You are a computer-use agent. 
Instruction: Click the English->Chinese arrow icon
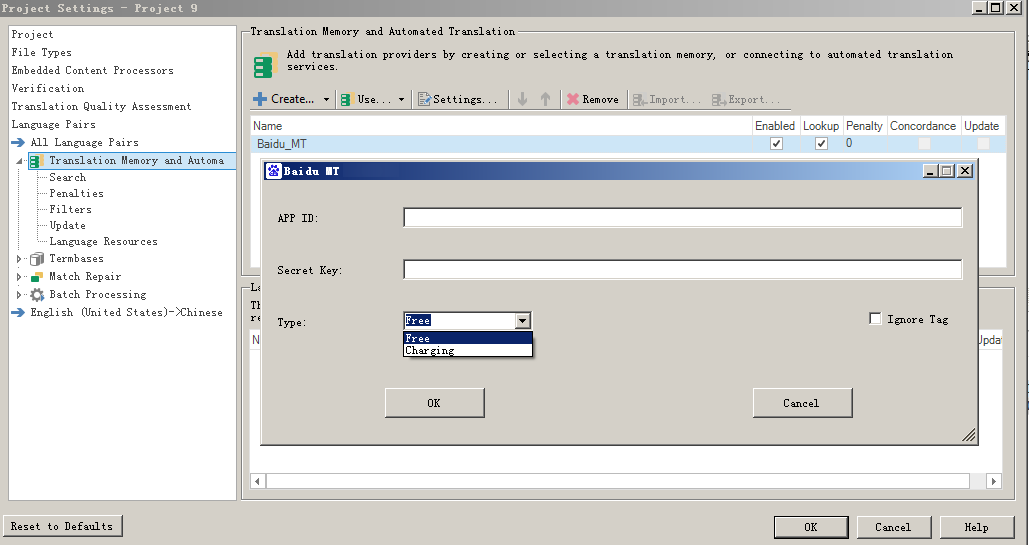18,313
